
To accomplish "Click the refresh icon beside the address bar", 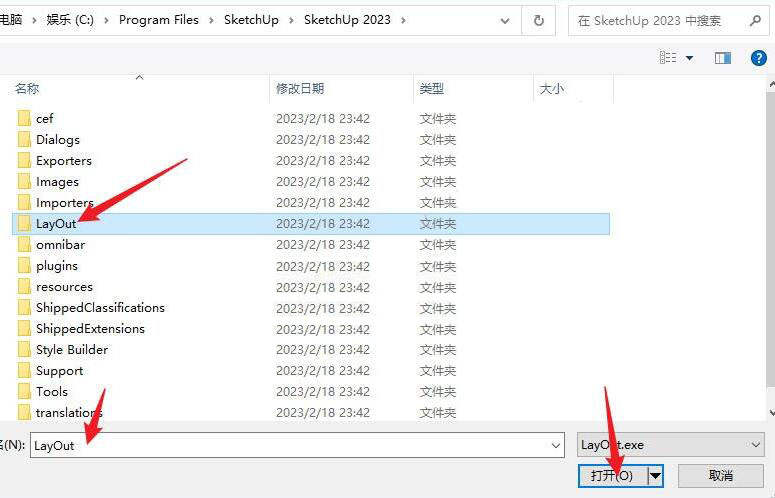I will tap(539, 20).
